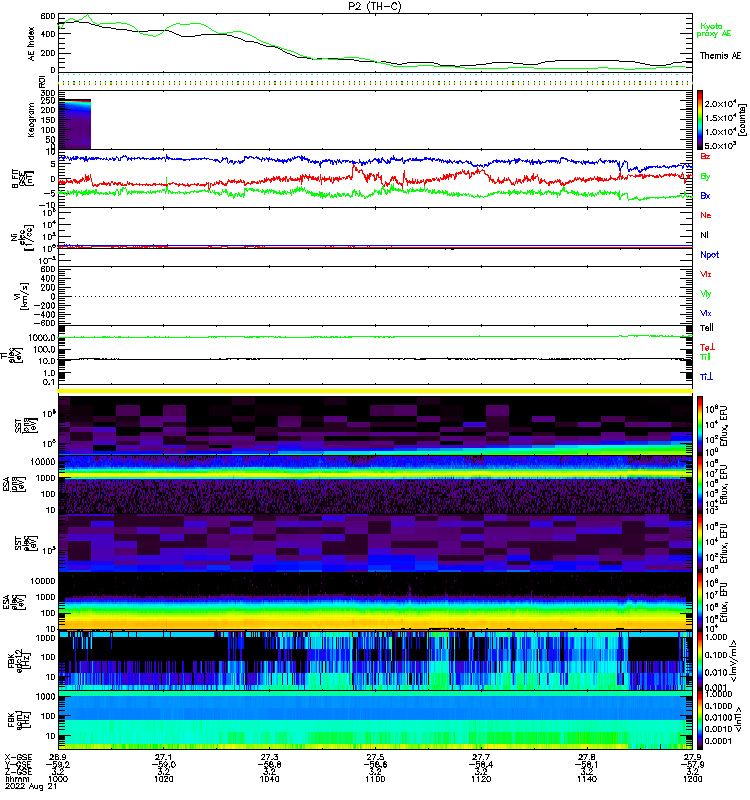
Task: Select the 1.5x10^4 color bar tick
Action: [719, 117]
